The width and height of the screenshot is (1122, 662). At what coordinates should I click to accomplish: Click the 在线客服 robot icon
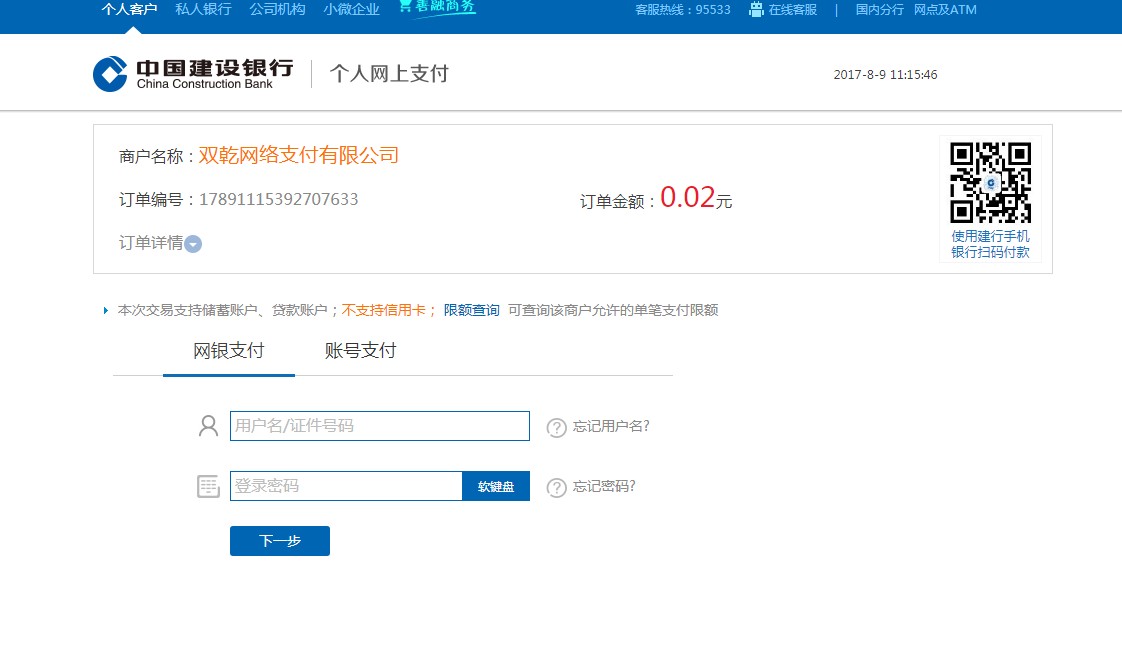pyautogui.click(x=756, y=9)
